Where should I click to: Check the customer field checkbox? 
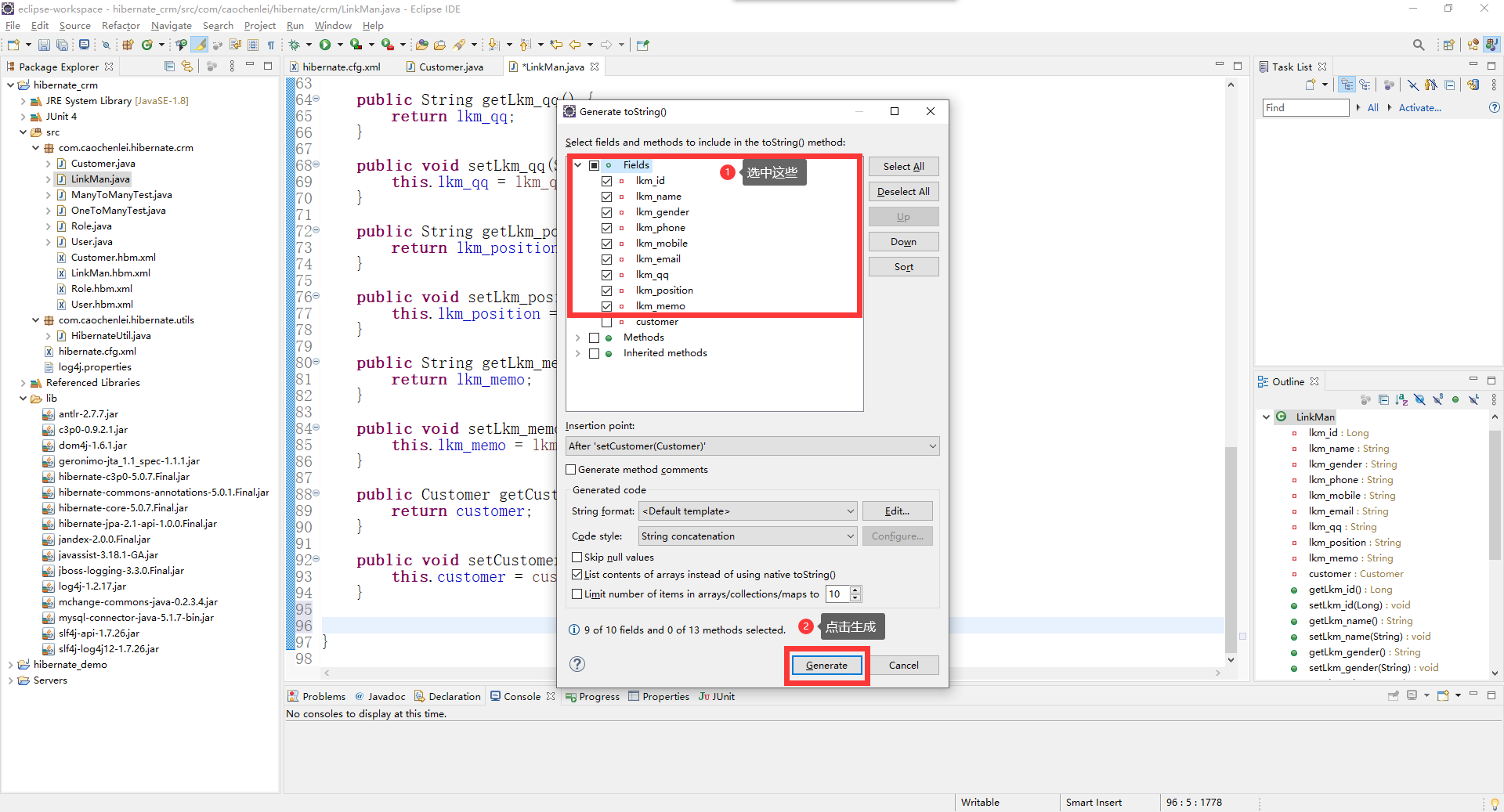click(x=607, y=322)
